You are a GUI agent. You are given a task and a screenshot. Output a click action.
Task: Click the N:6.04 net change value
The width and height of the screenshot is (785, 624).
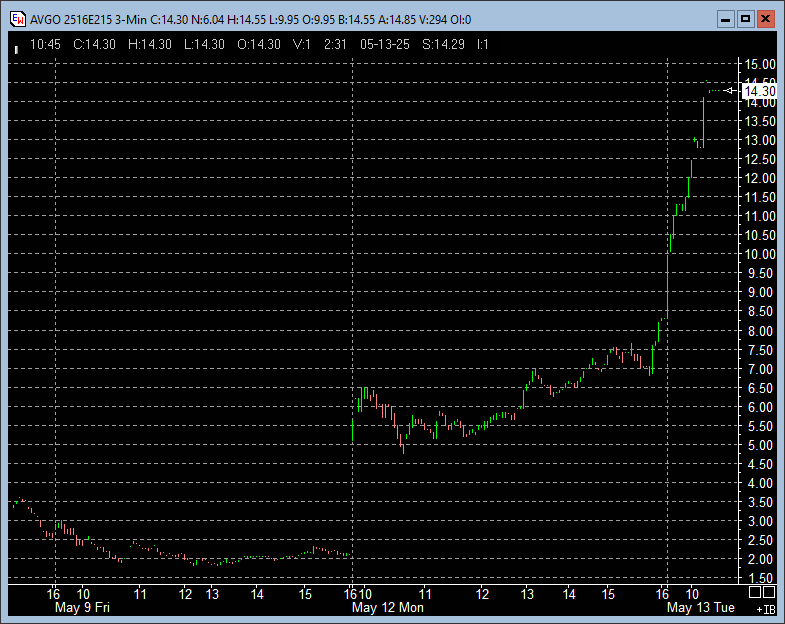207,20
